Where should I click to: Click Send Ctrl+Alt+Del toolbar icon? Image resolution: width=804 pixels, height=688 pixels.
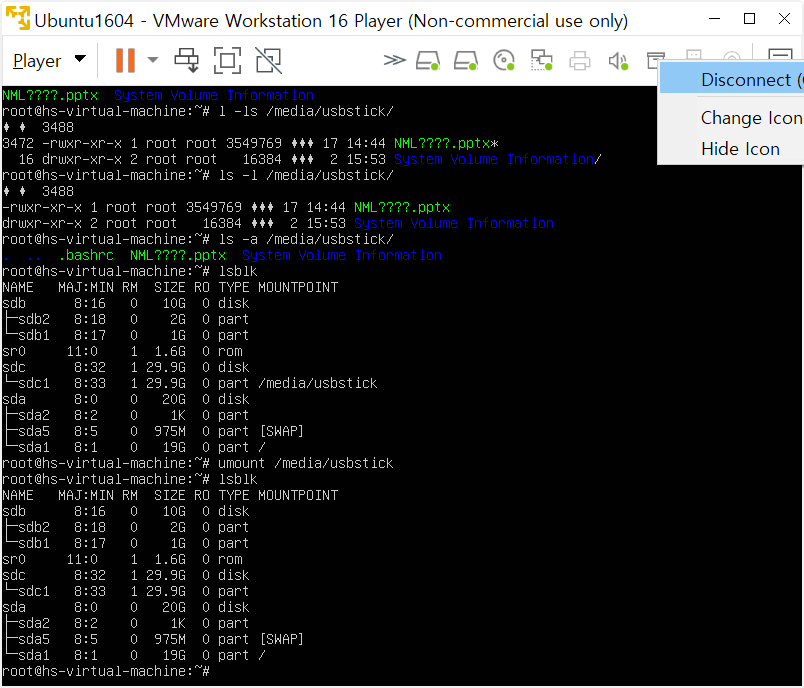(x=187, y=60)
